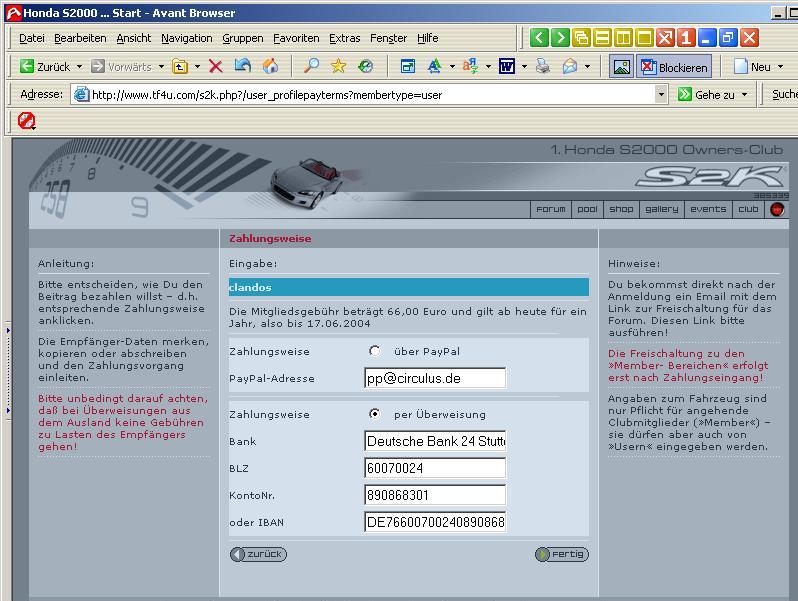
Task: Toggle the image display toolbar button
Action: pyautogui.click(x=621, y=67)
